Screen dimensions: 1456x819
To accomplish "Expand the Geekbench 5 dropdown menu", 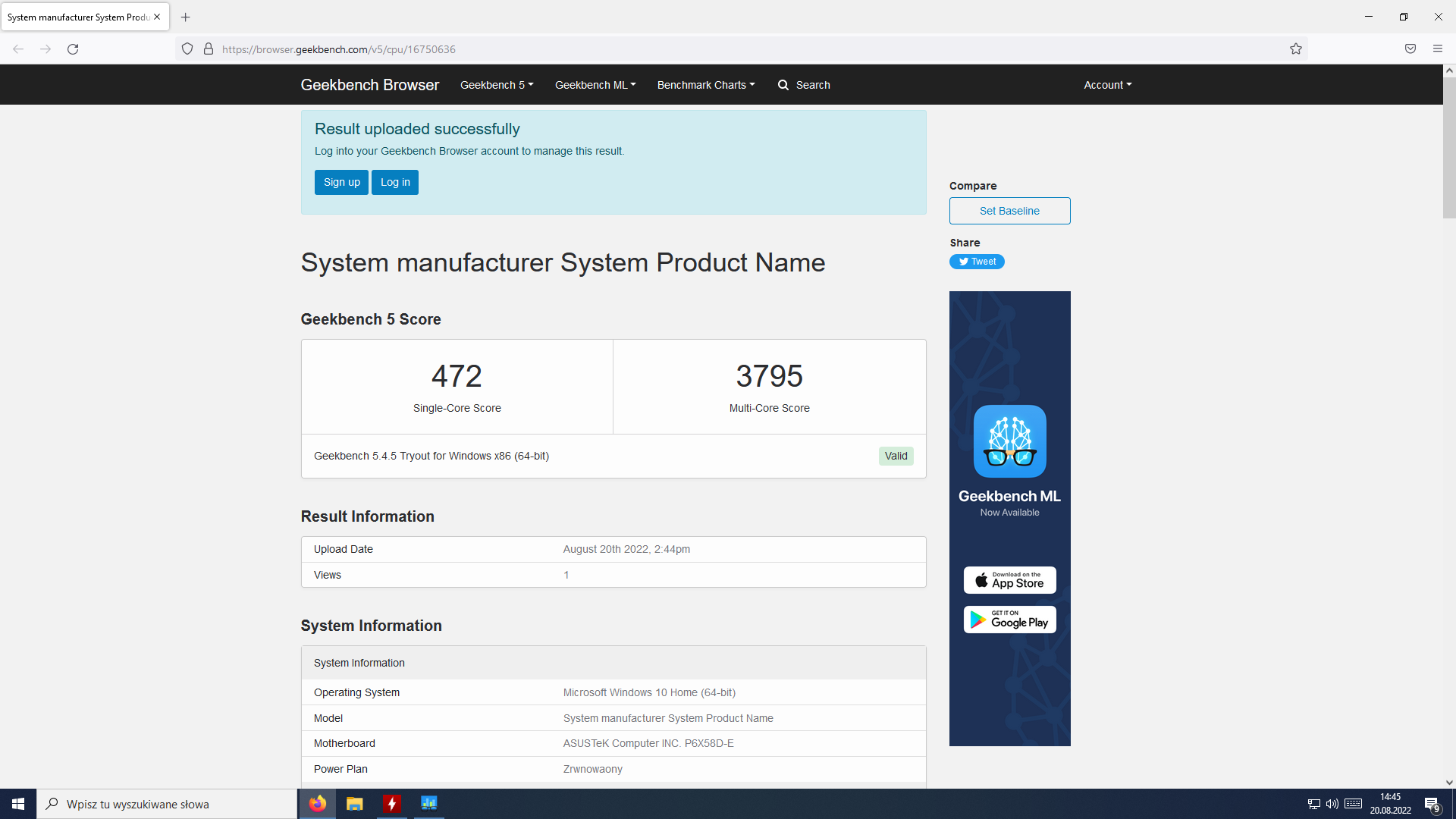I will point(497,85).
